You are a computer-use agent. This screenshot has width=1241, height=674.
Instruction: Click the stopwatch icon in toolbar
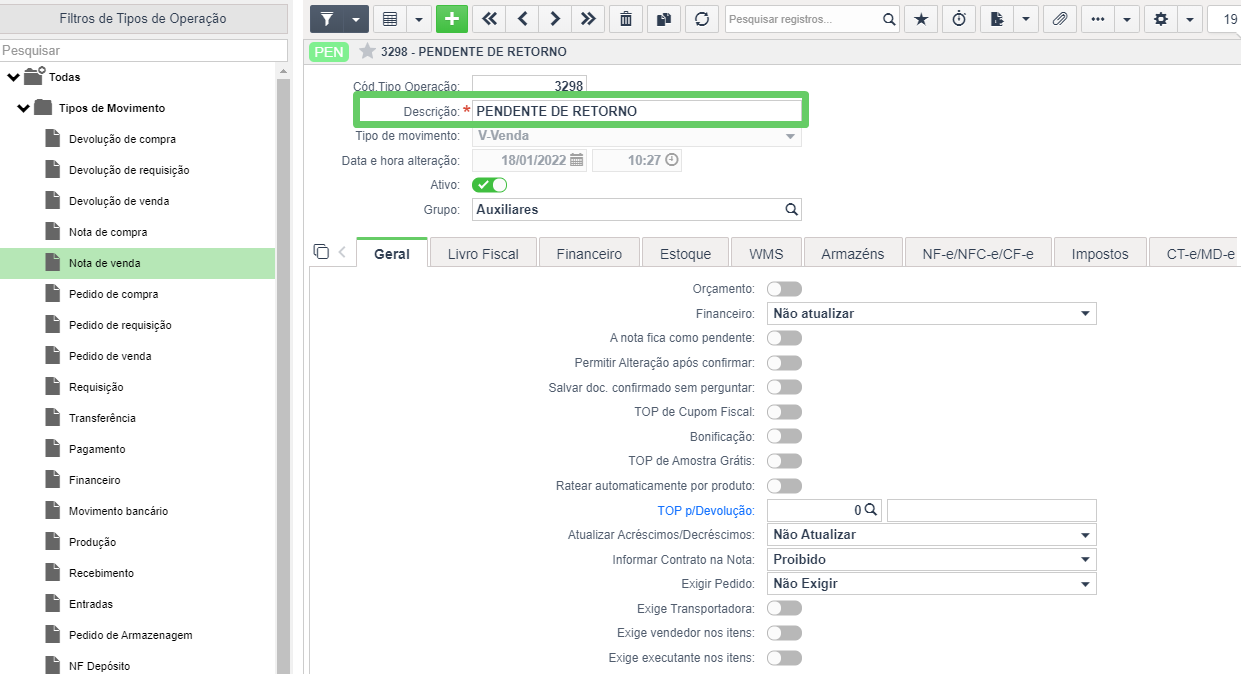959,19
